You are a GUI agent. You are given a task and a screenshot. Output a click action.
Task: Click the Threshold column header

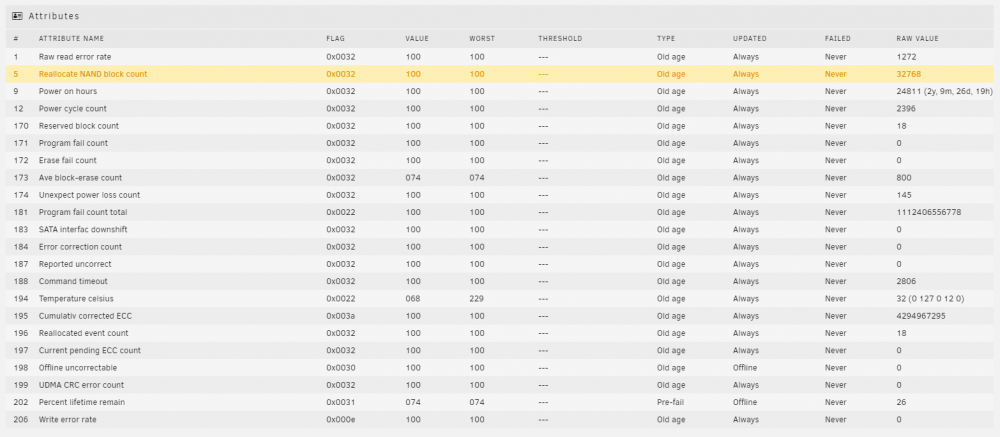point(560,39)
